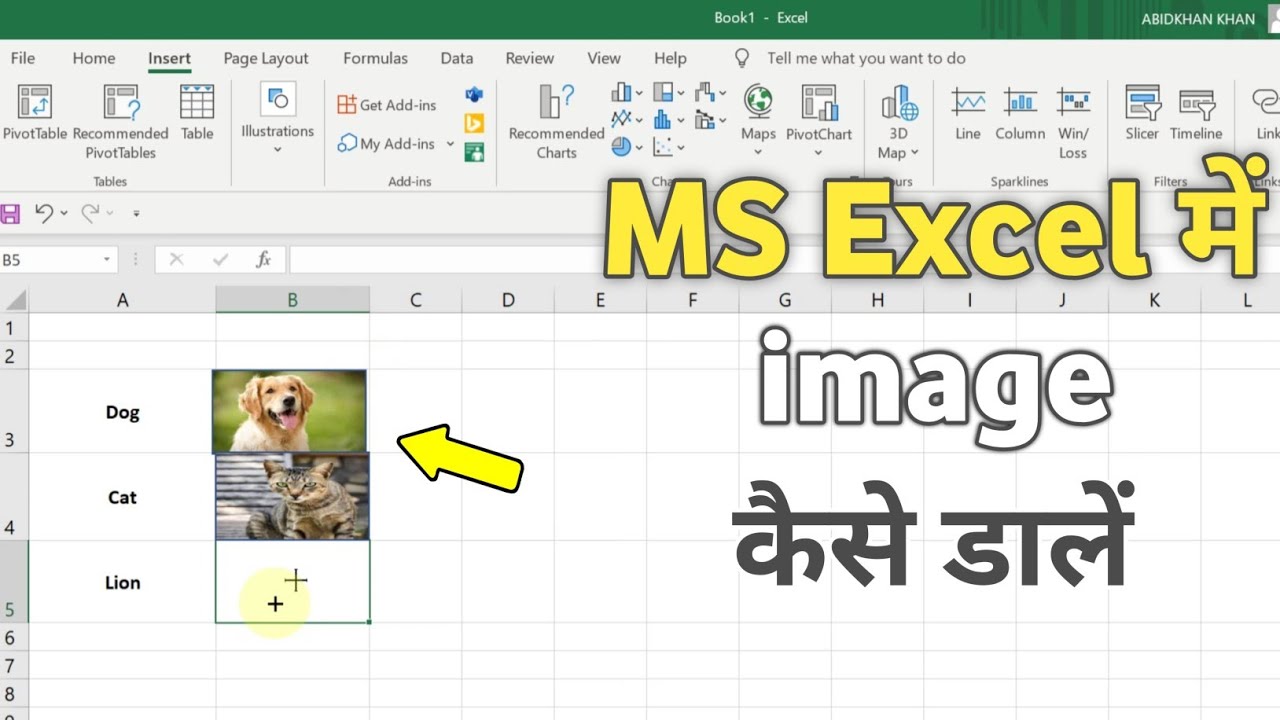Click the Insert Function fx button
Image resolution: width=1280 pixels, height=720 pixels.
[264, 260]
